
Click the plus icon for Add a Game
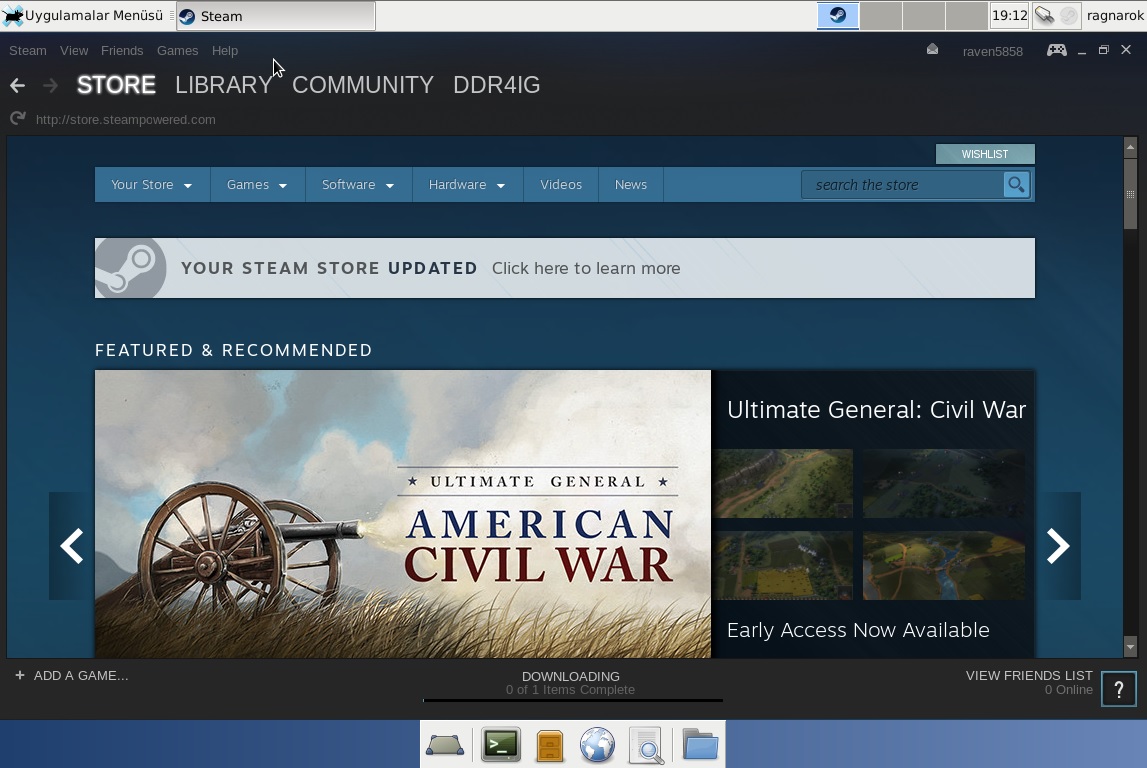(20, 675)
